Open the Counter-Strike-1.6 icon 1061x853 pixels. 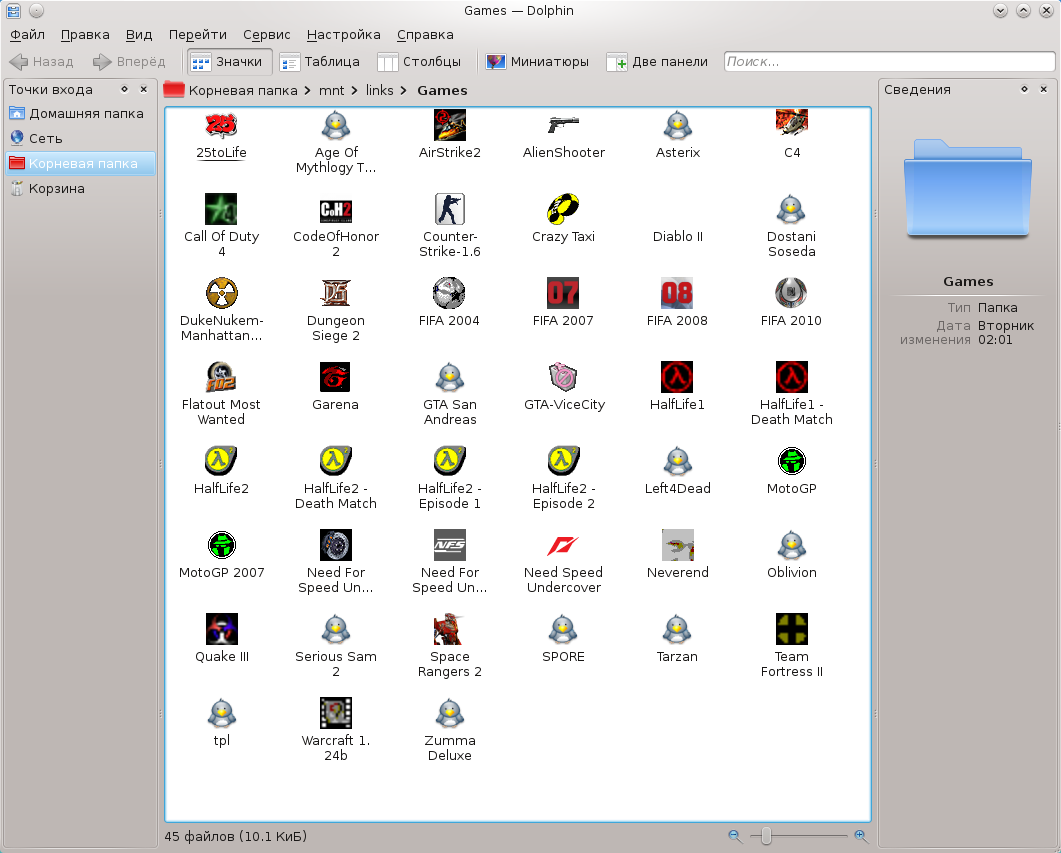point(450,209)
